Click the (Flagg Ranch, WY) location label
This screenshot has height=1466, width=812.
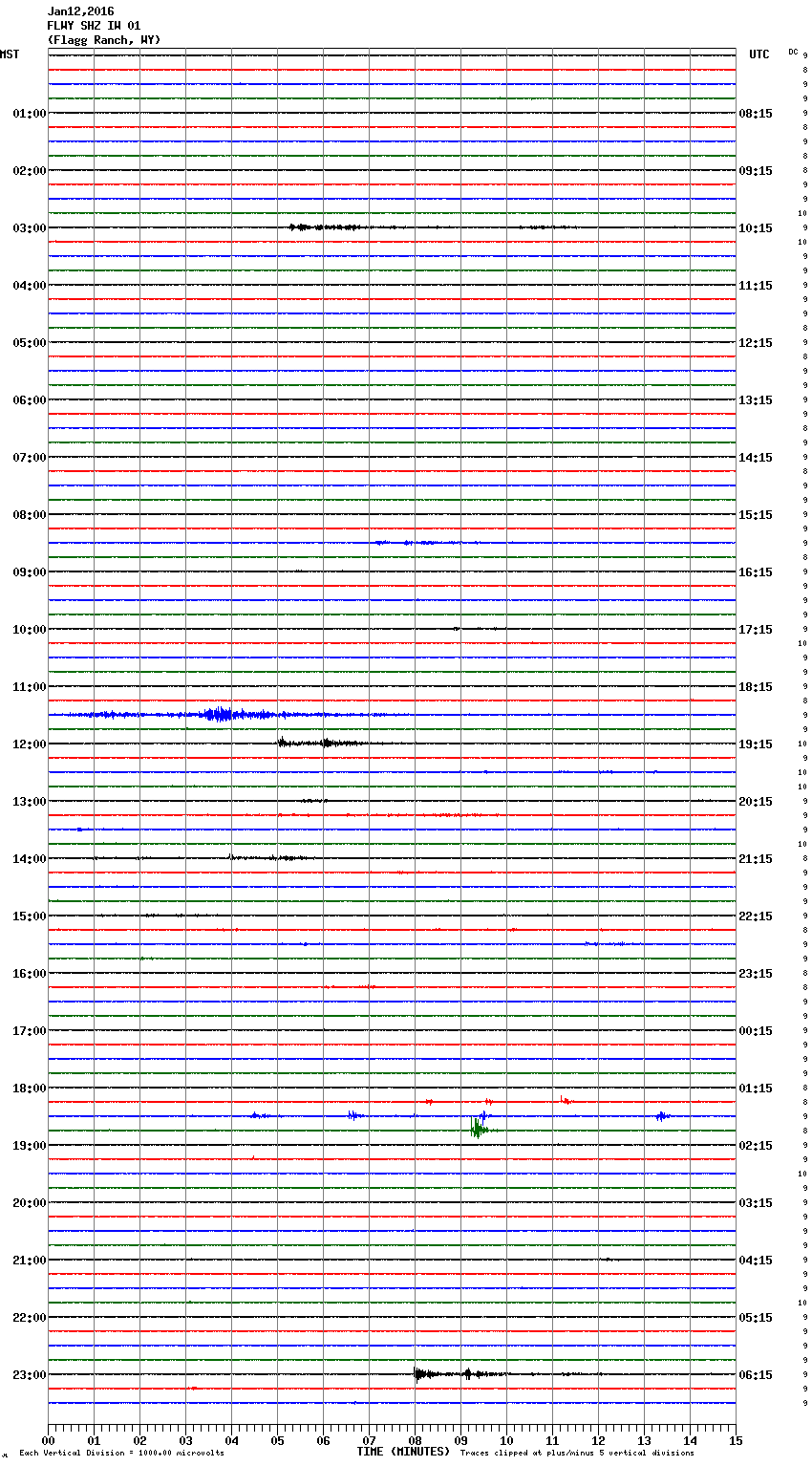coord(104,40)
